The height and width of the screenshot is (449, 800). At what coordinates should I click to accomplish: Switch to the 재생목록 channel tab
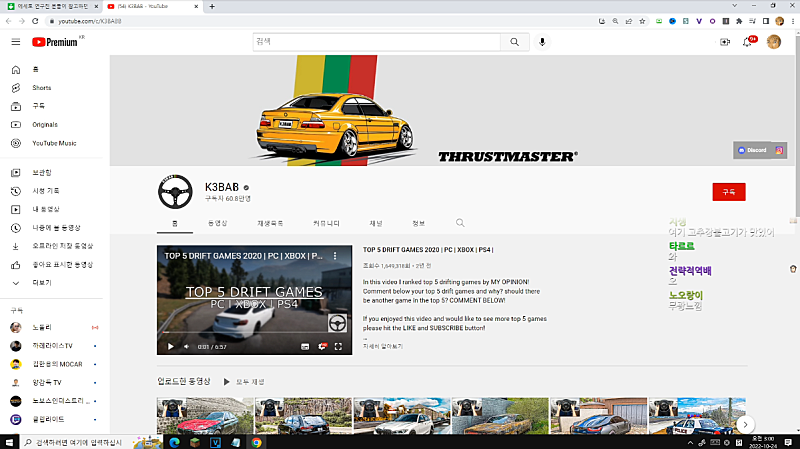271,223
